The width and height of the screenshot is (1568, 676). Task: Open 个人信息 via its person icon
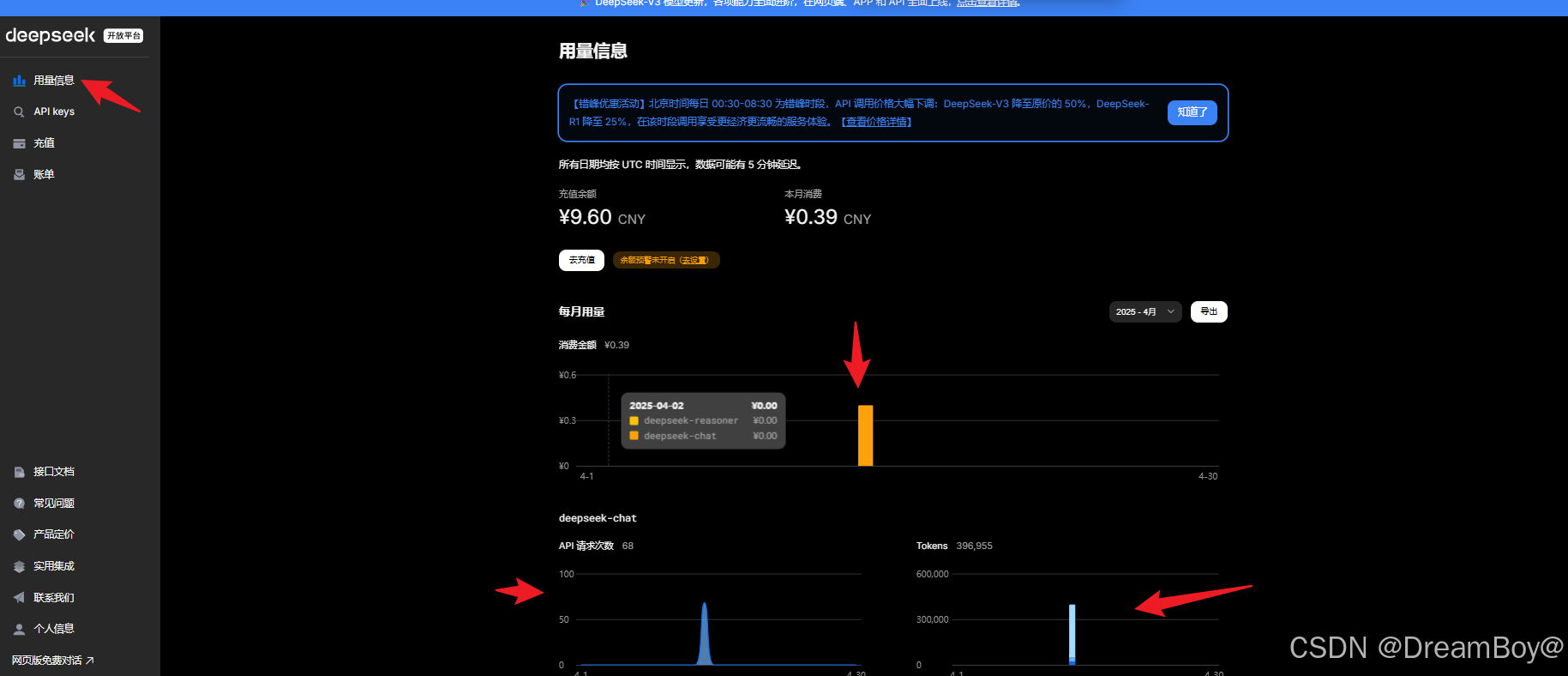point(19,629)
